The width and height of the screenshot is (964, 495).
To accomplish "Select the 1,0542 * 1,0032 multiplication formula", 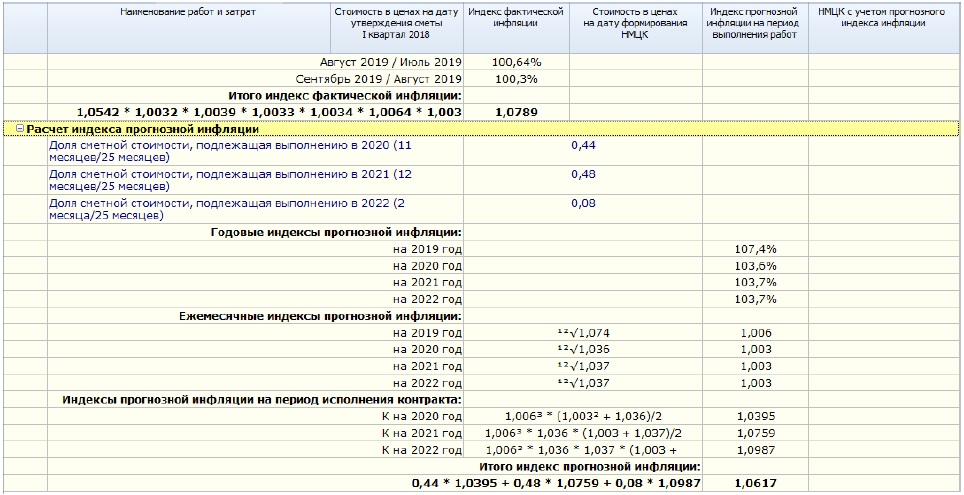I will point(270,112).
